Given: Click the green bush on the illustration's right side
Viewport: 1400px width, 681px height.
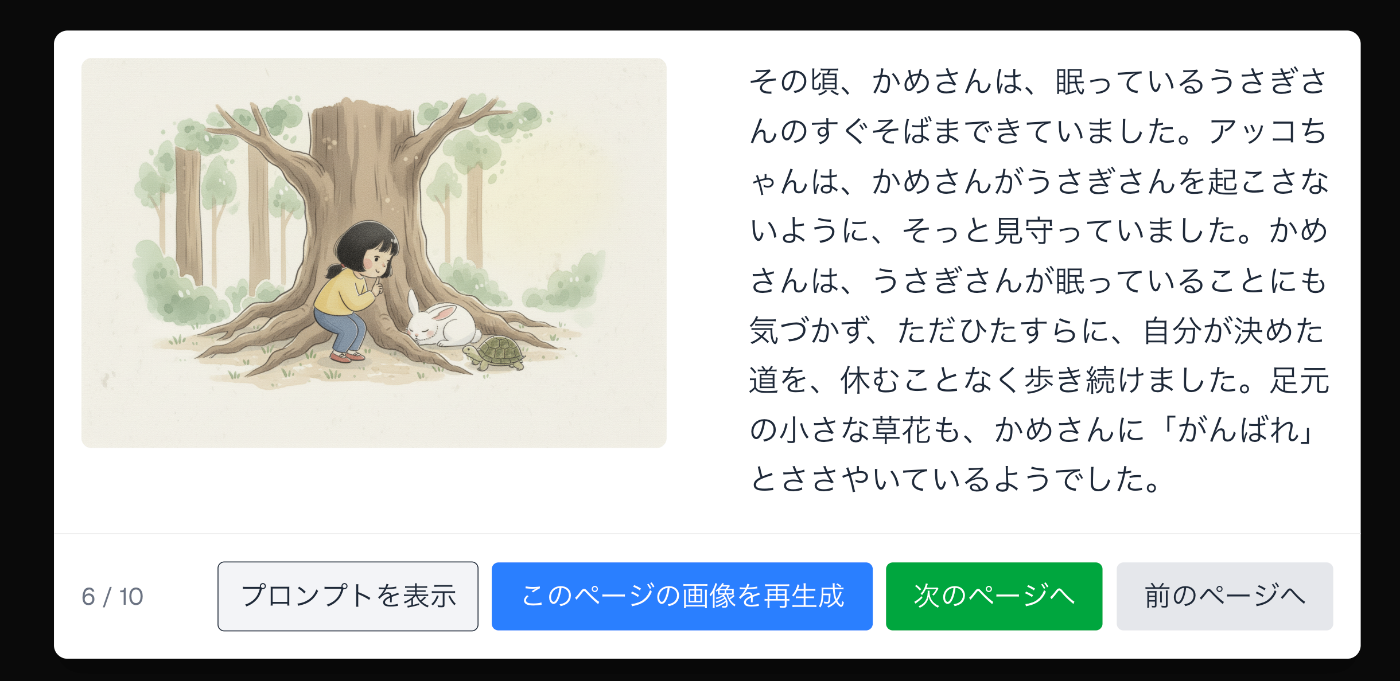Looking at the screenshot, I should pos(570,283).
